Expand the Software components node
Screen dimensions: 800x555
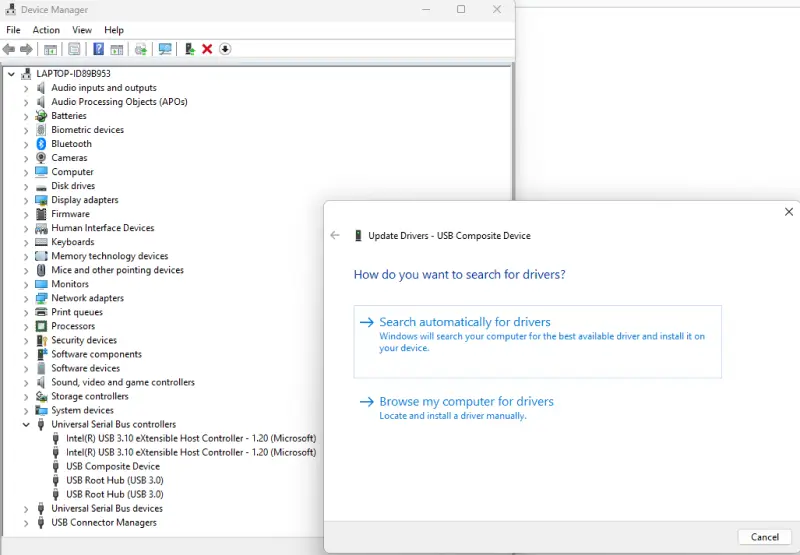(x=26, y=355)
